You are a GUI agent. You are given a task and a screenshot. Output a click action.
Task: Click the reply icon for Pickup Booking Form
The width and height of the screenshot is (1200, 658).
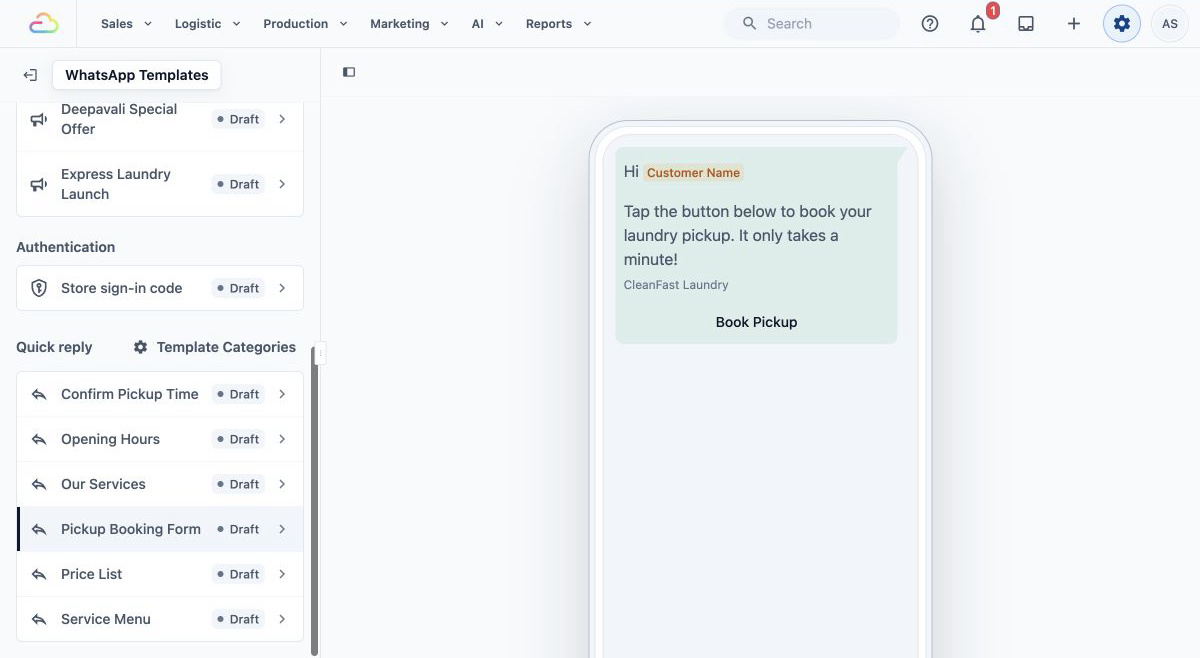(x=39, y=529)
